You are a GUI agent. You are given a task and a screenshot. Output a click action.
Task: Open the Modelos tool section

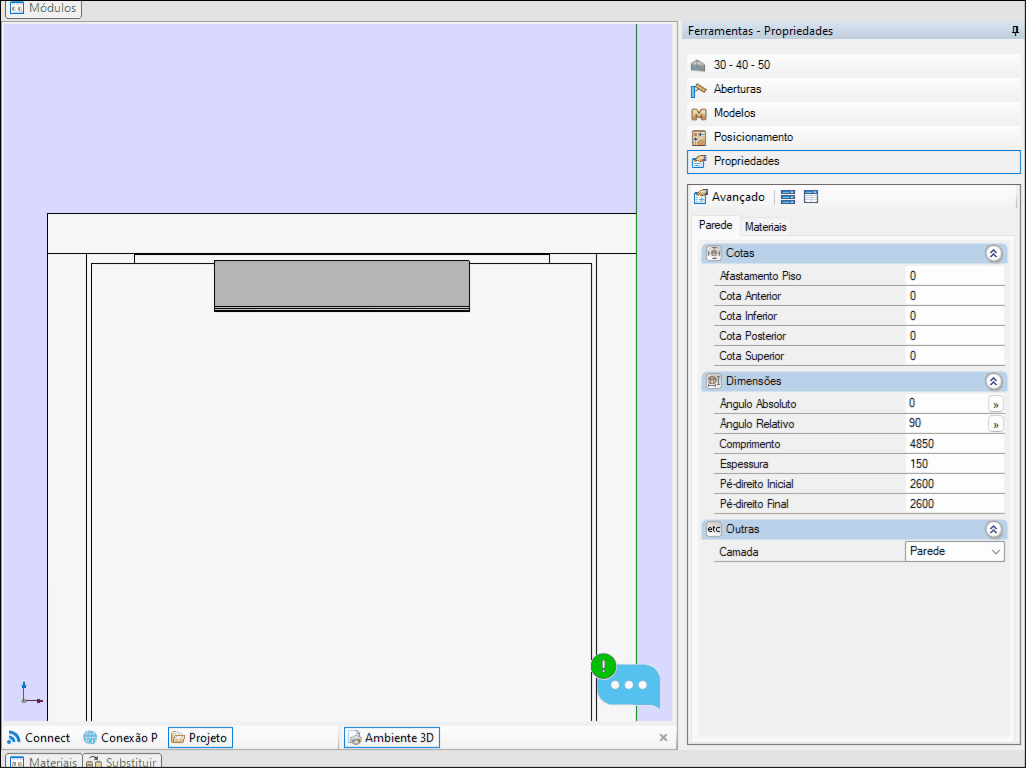pyautogui.click(x=853, y=113)
